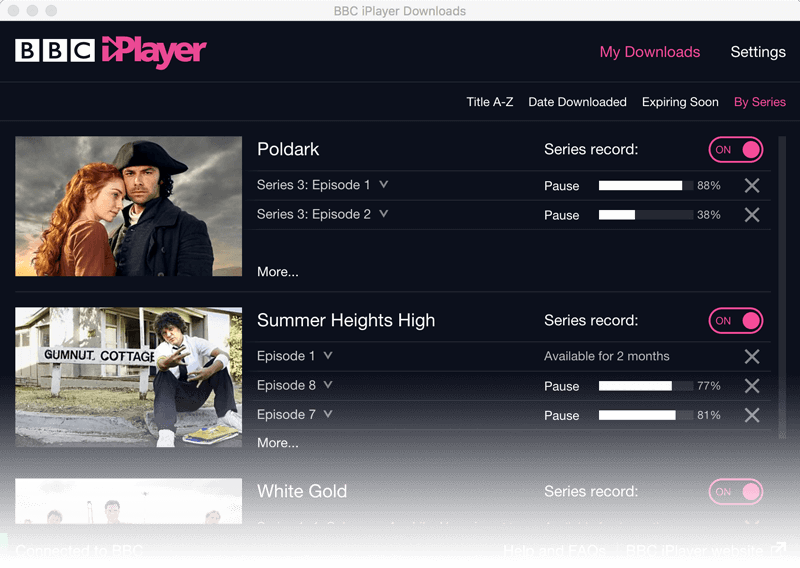800x568 pixels.
Task: Click the 38% download progress bar
Action: coord(645,215)
